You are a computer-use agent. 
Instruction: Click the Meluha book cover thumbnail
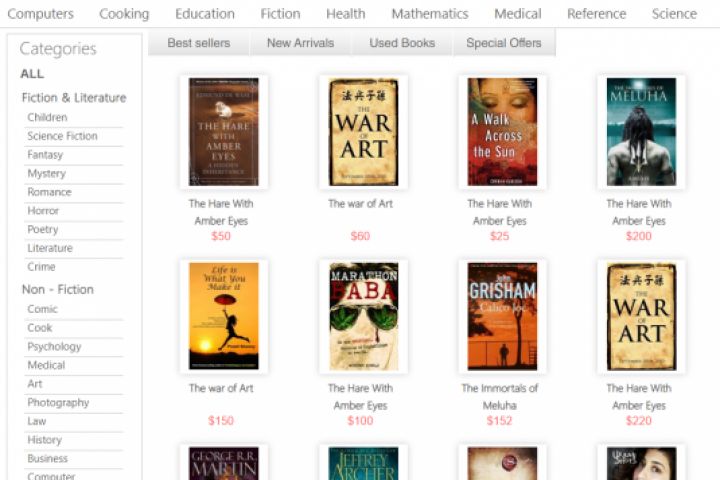click(641, 132)
